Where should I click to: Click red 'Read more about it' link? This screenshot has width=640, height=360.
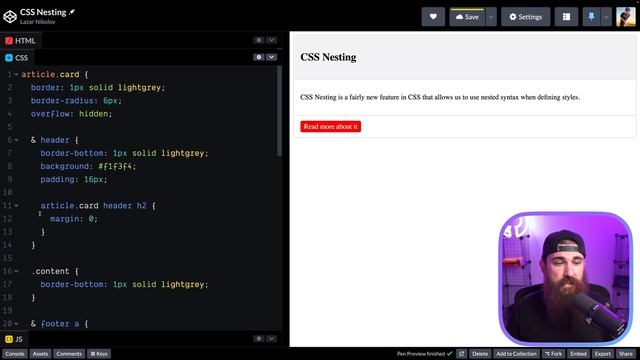point(331,127)
